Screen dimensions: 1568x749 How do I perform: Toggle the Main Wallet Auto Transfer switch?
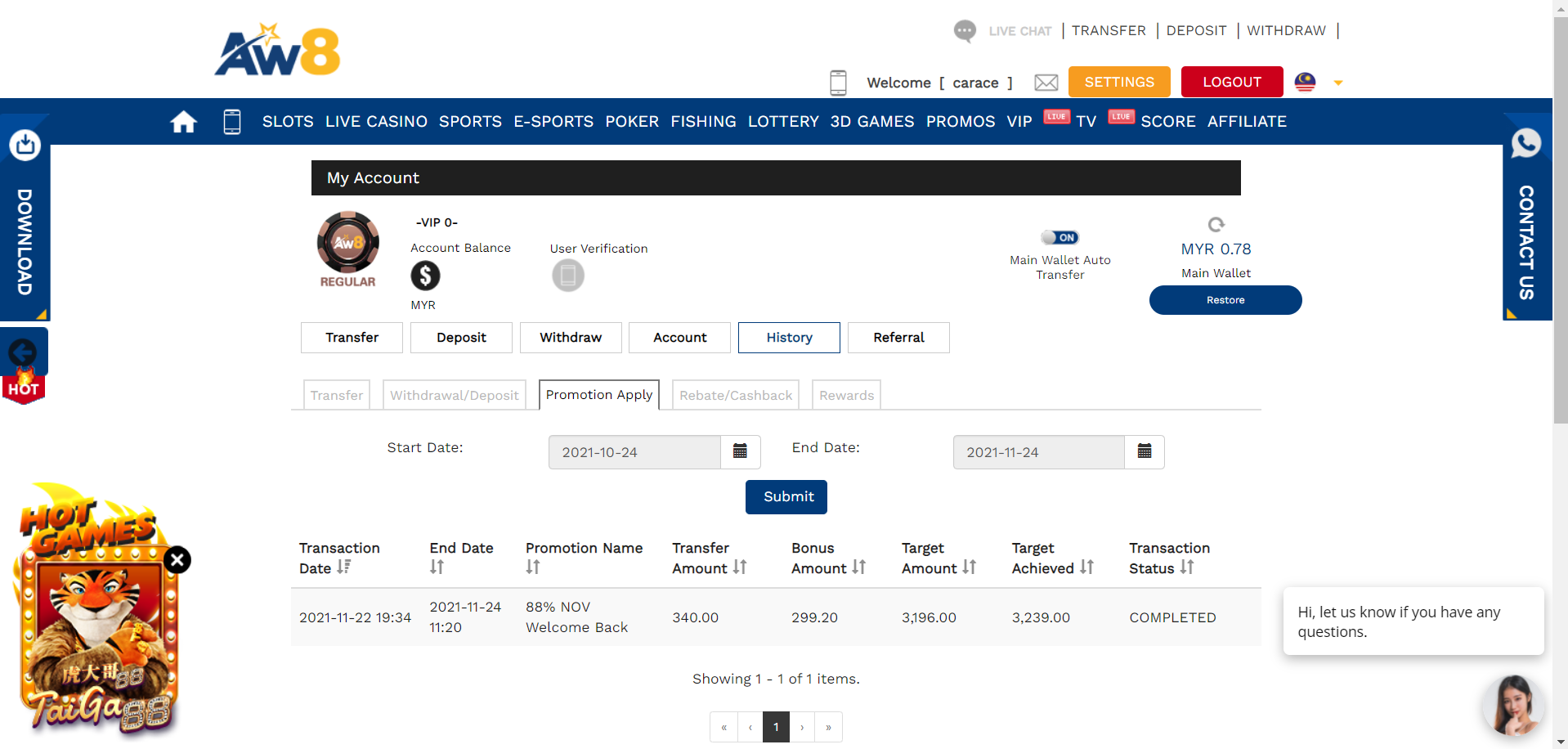1060,238
